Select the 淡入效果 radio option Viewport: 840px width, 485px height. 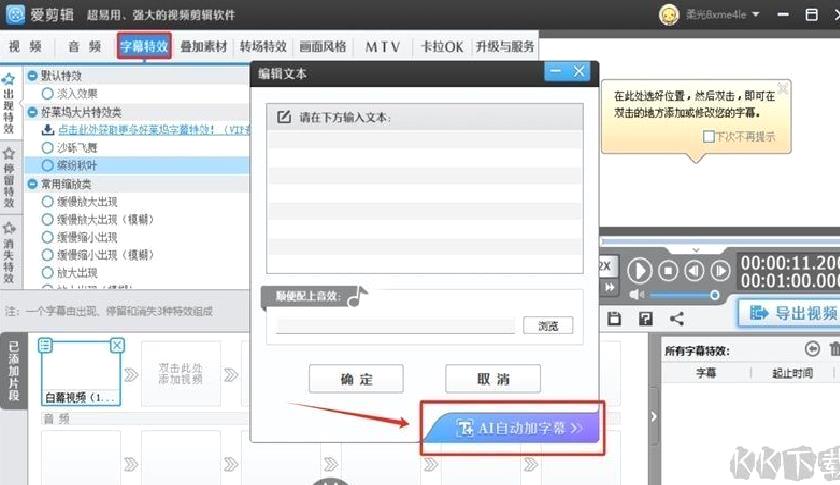[48, 94]
